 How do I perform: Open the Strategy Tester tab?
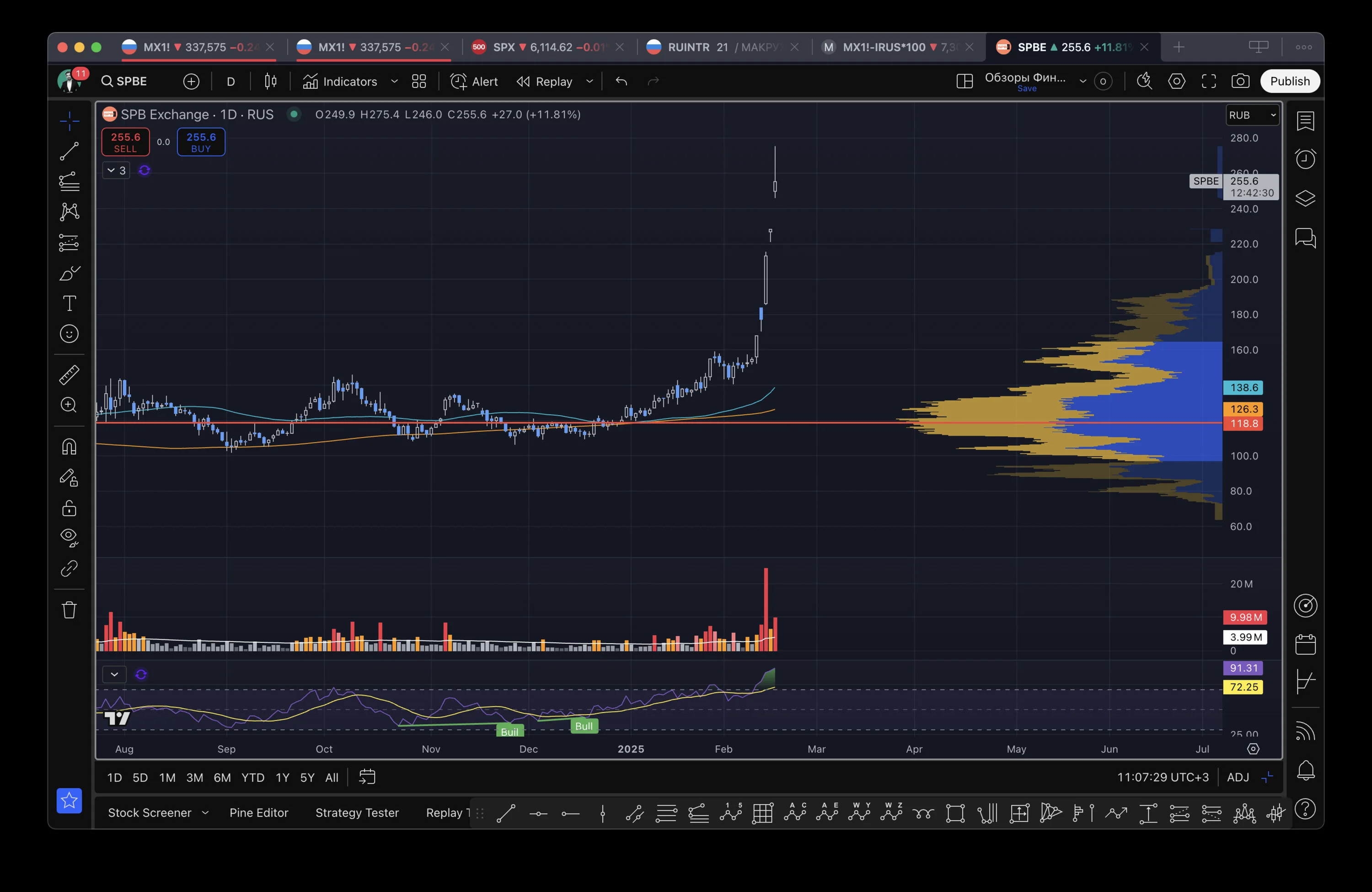tap(357, 812)
